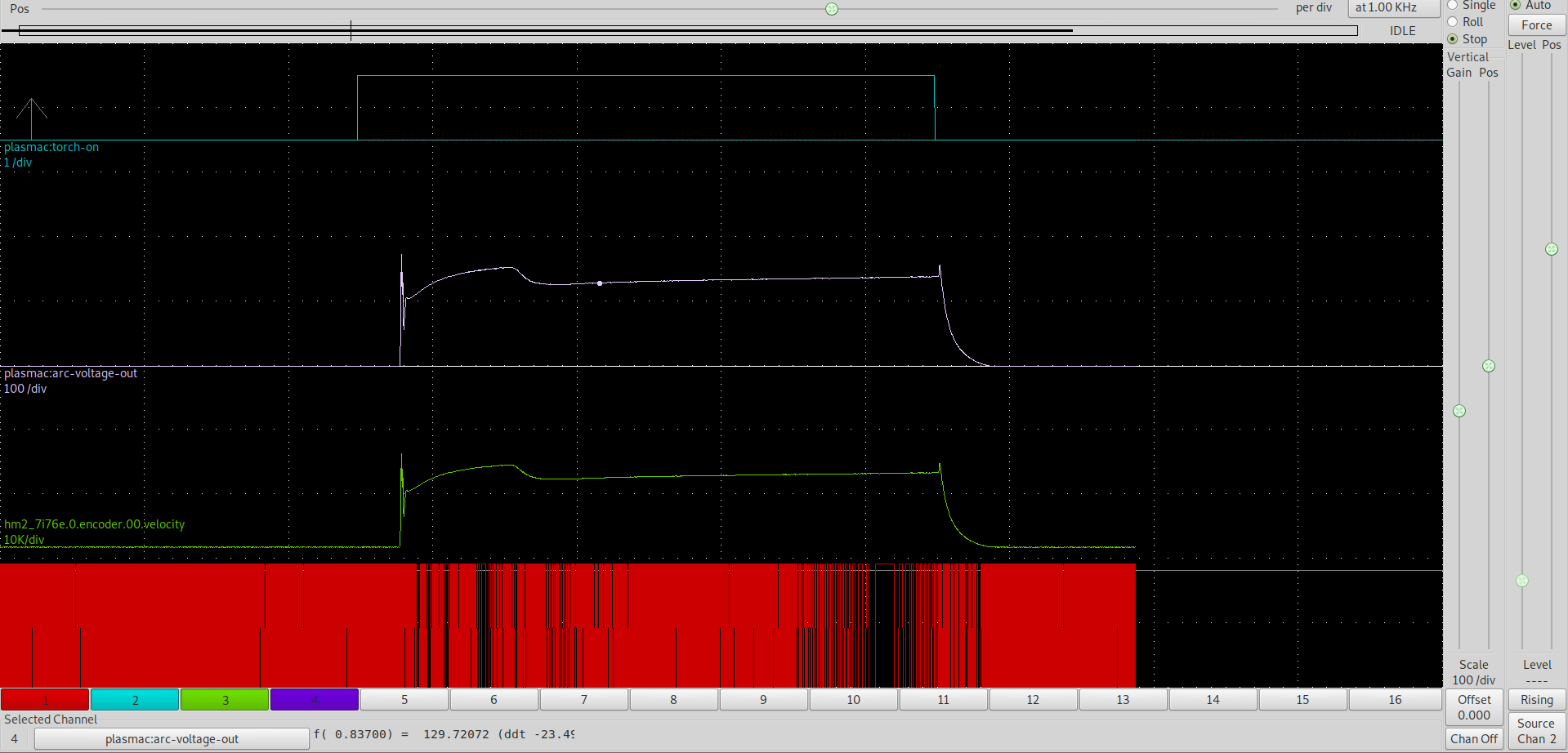Enable channel 8
Image resolution: width=1568 pixels, height=753 pixels.
(674, 700)
